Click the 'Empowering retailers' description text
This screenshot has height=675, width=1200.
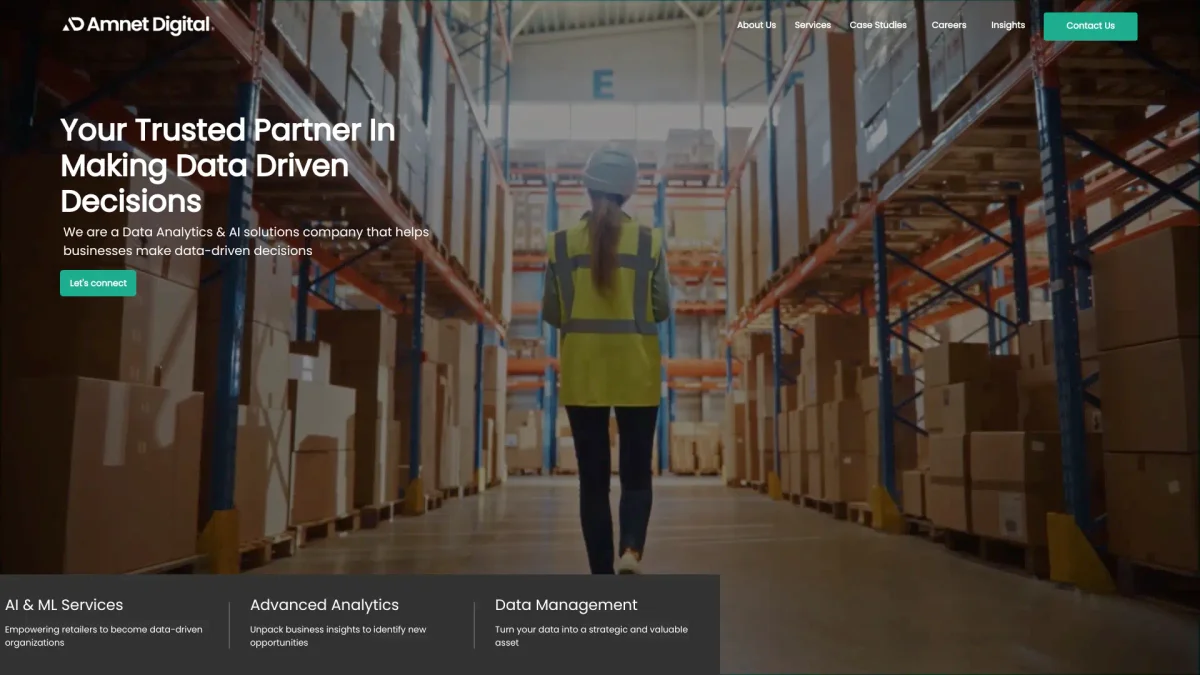pyautogui.click(x=103, y=636)
